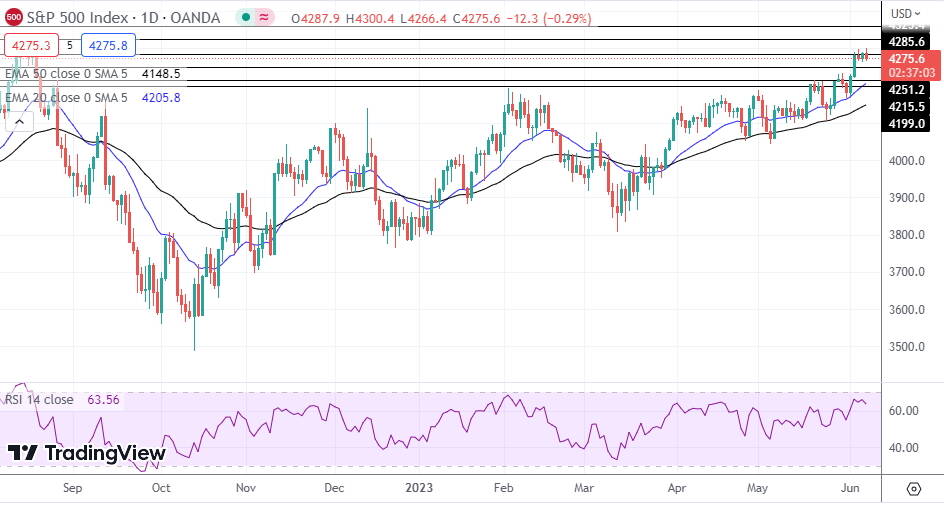Click the 4215.5 price level label

(x=906, y=107)
